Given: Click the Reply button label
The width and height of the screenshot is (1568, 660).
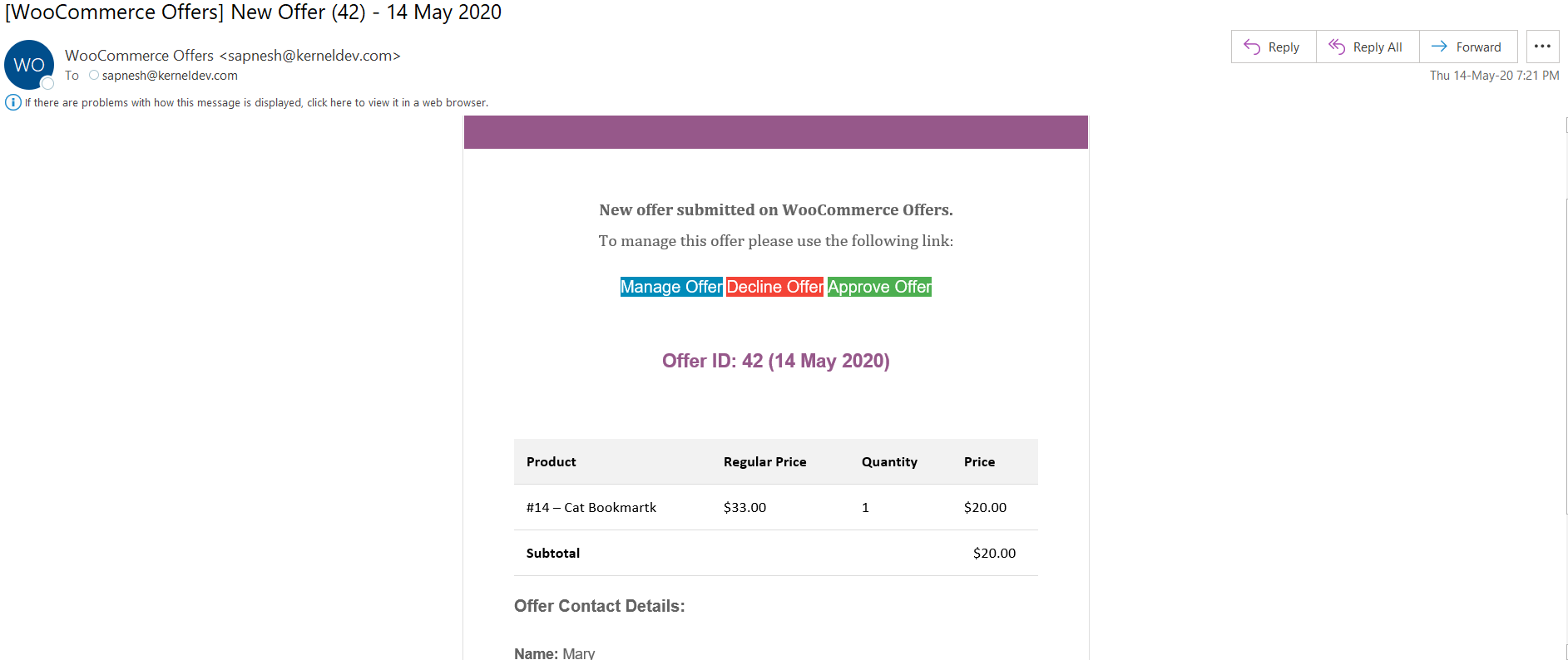Looking at the screenshot, I should coord(1284,47).
